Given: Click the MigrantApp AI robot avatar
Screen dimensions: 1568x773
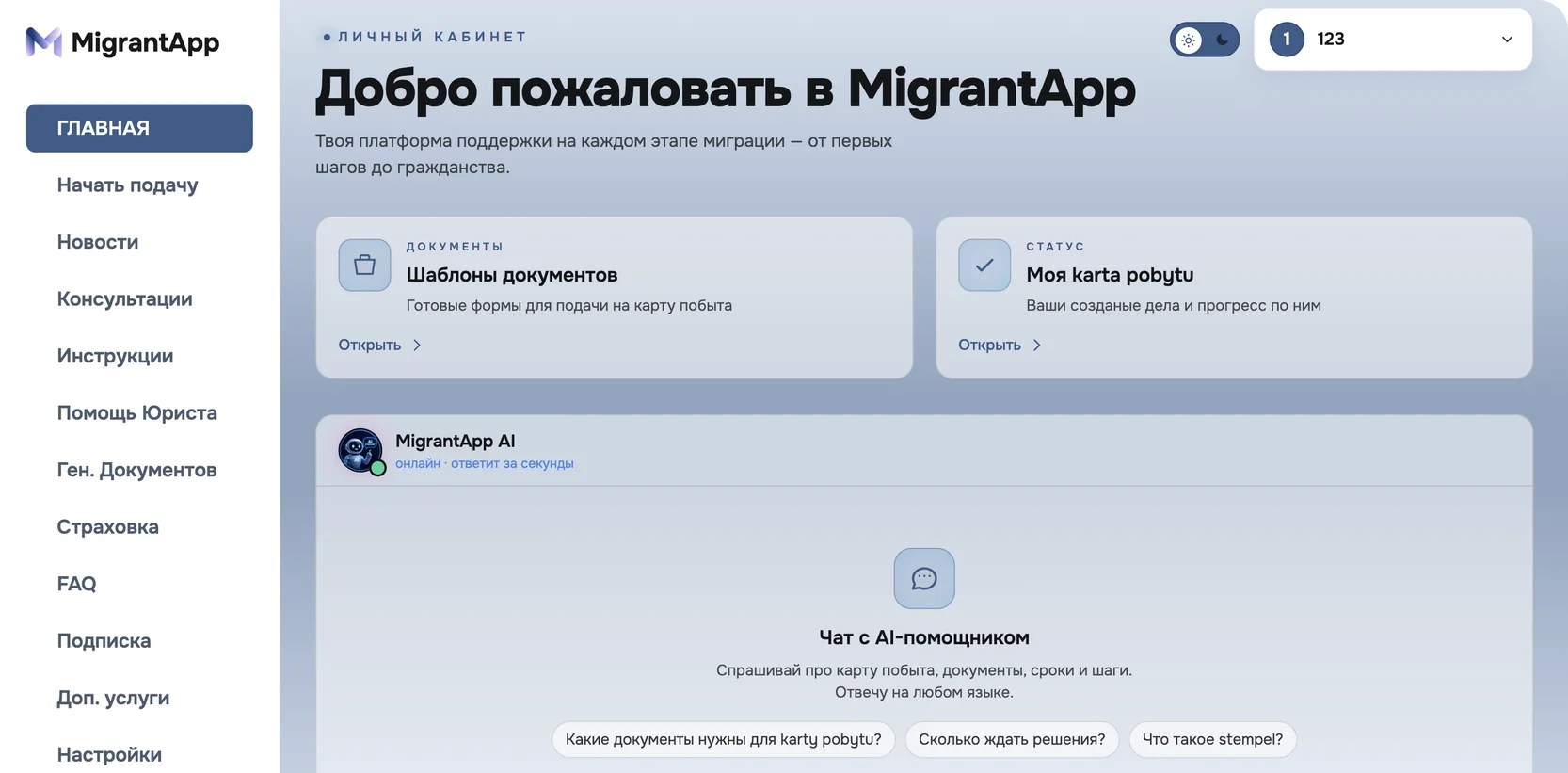Looking at the screenshot, I should pyautogui.click(x=360, y=450).
